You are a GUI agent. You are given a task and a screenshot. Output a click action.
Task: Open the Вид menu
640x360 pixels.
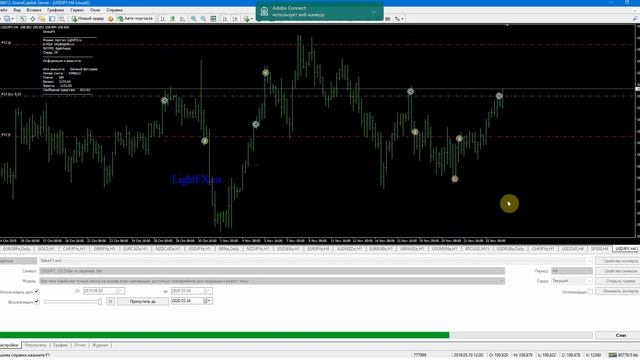click(x=17, y=10)
